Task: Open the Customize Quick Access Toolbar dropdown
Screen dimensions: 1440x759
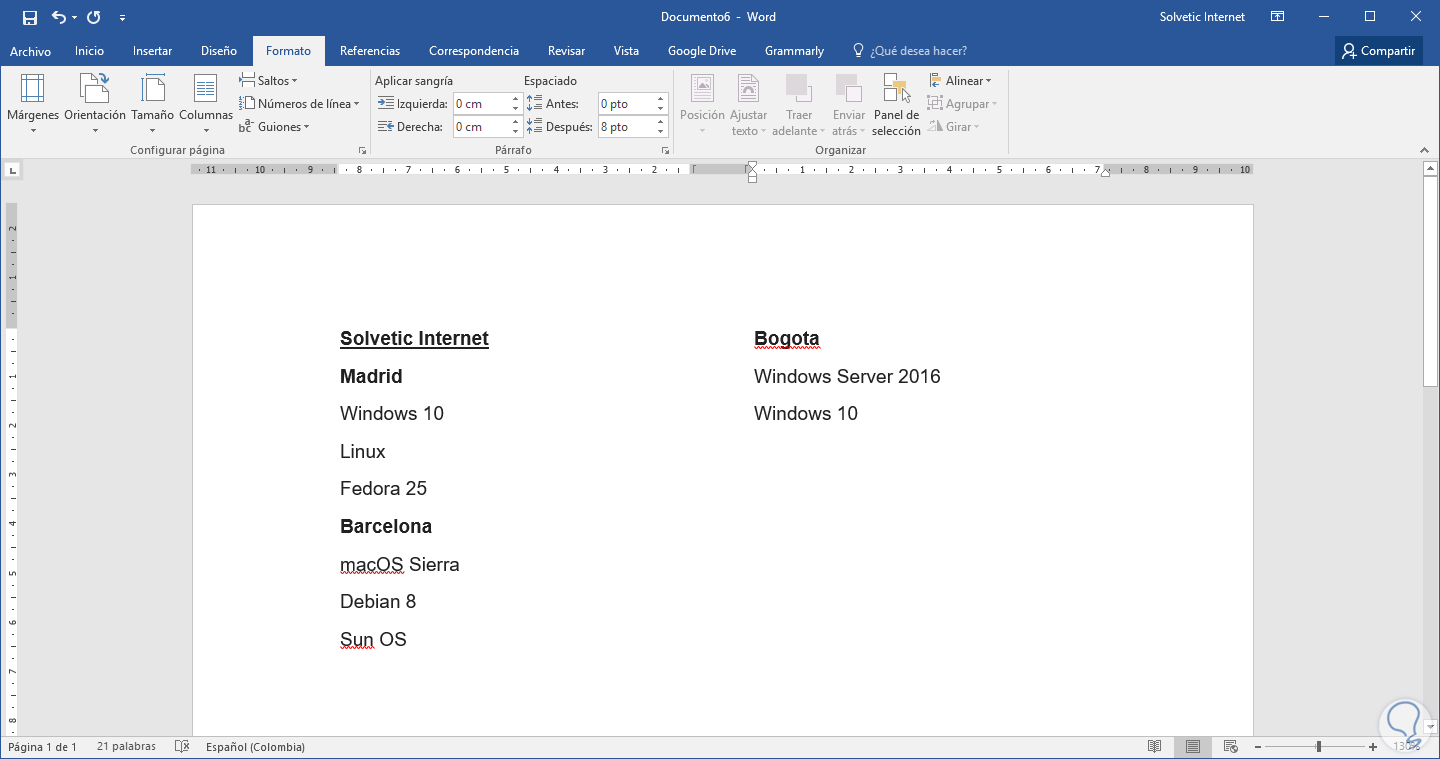Action: pyautogui.click(x=122, y=18)
